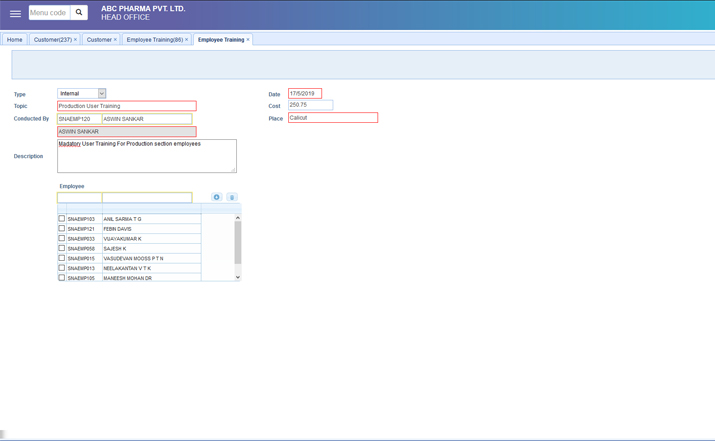Viewport: 715px width, 441px height.
Task: Click the Description box resize handle
Action: point(233,170)
